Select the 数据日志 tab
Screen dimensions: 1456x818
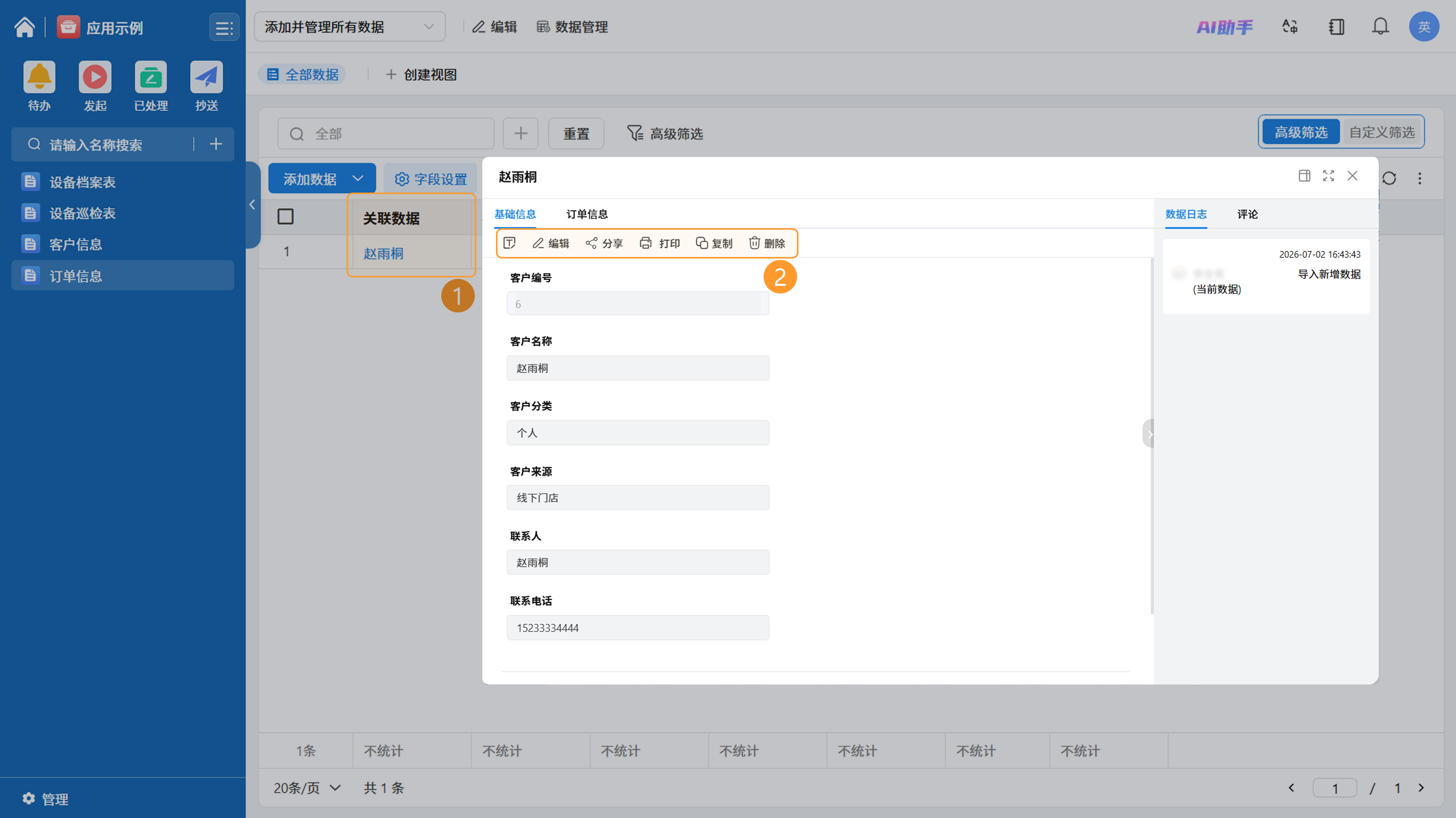point(1186,214)
